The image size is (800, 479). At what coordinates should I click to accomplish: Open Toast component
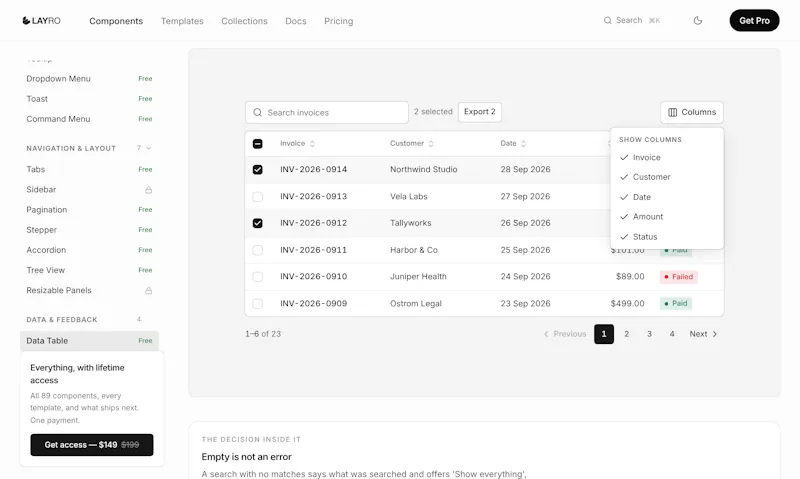(x=89, y=99)
